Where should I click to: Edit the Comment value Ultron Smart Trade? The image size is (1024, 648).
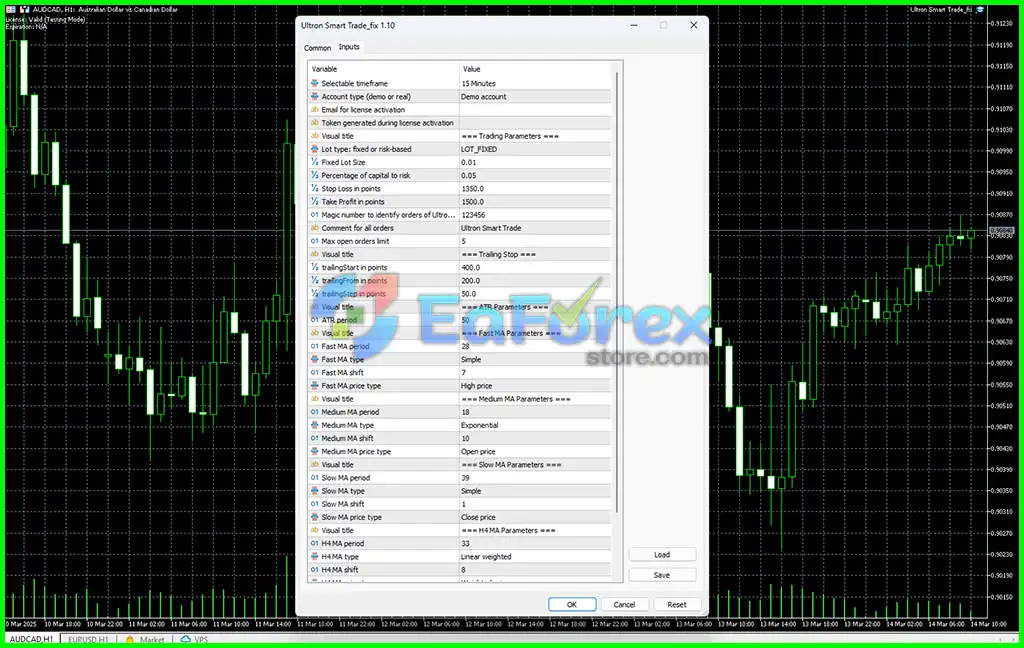coord(536,228)
